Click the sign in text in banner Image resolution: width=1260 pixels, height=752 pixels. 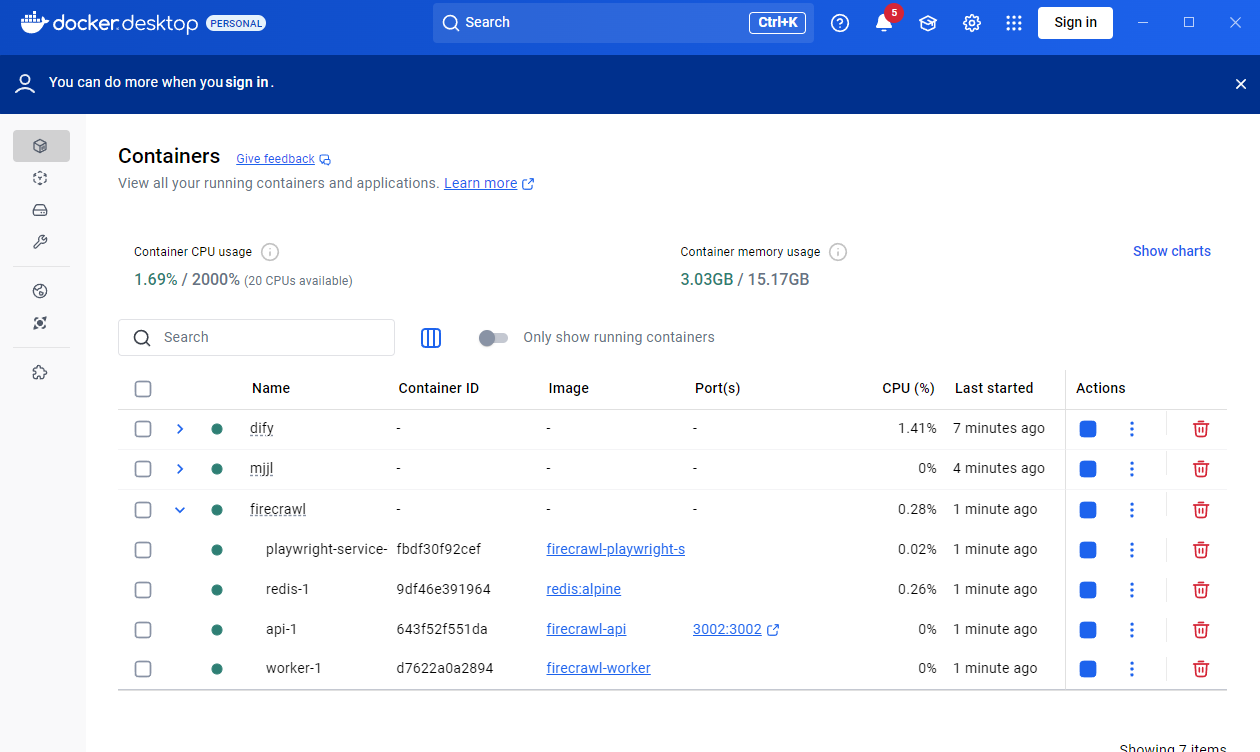tap(246, 83)
